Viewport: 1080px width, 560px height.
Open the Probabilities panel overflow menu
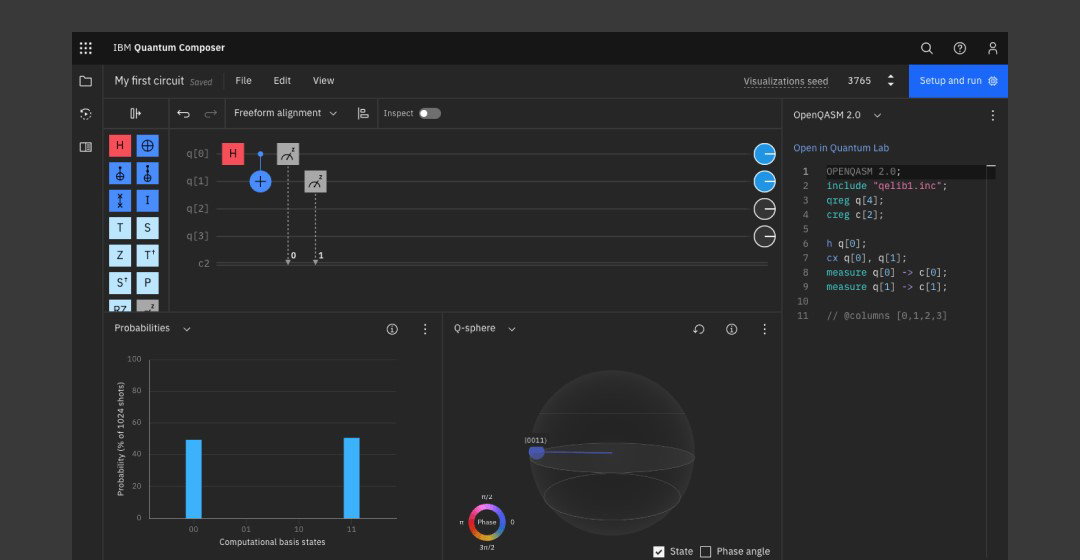tap(425, 329)
